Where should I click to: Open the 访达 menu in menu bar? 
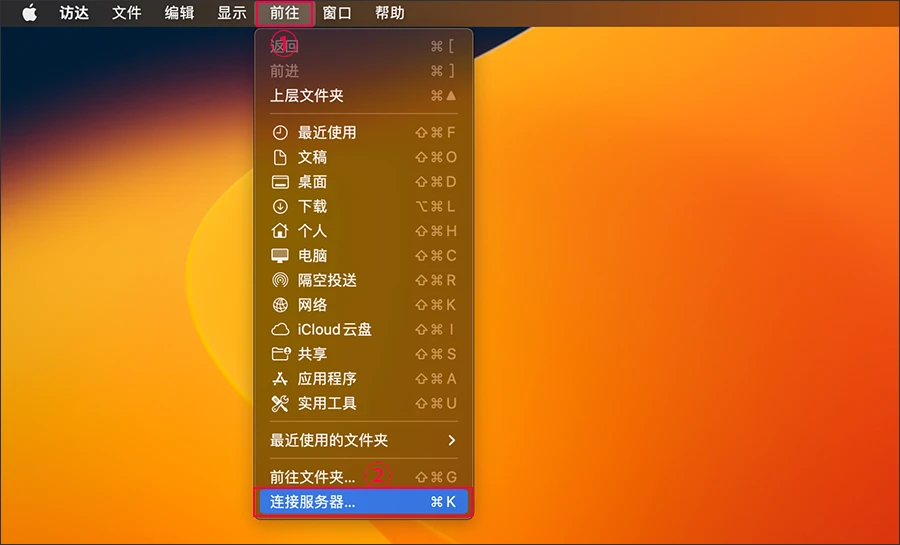(74, 13)
